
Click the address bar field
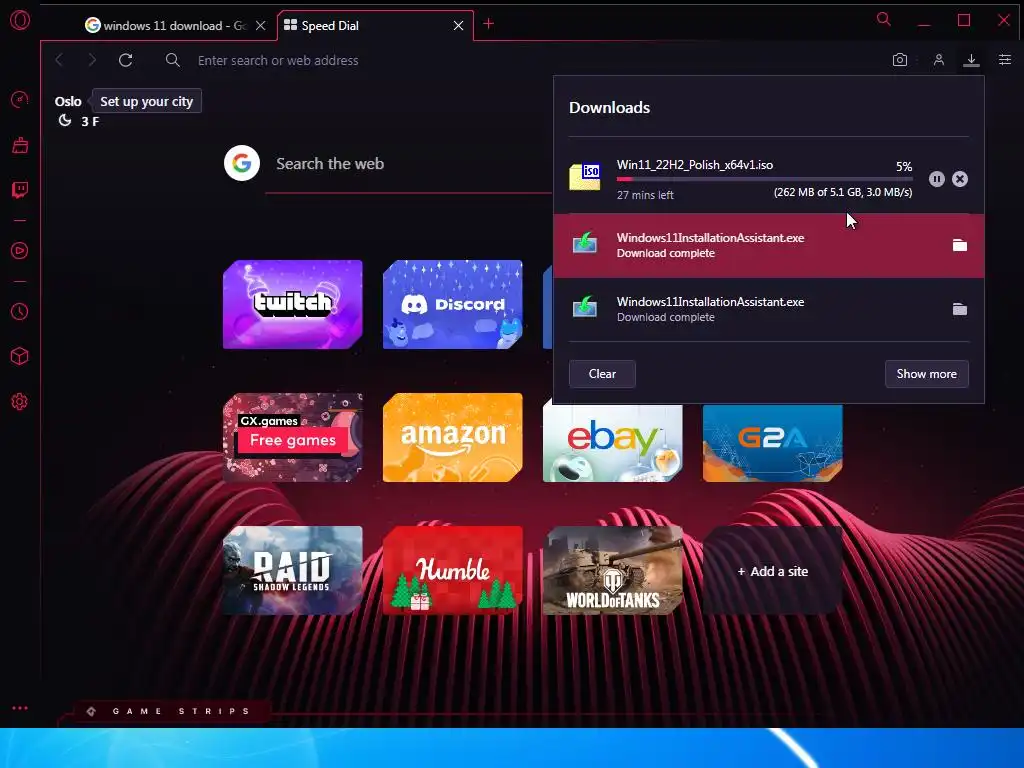(522, 60)
